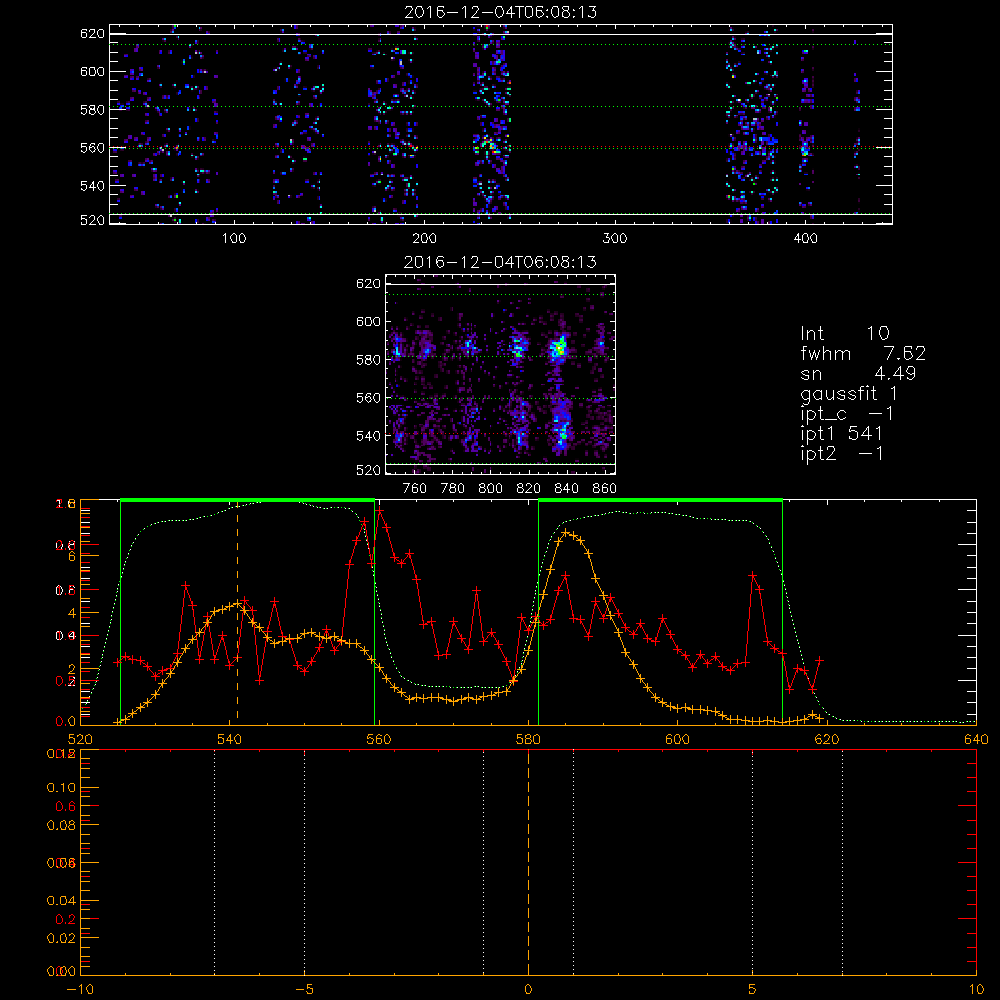Click the brightest blob in the small image
Image resolution: width=1000 pixels, height=1000 pixels.
coord(560,348)
